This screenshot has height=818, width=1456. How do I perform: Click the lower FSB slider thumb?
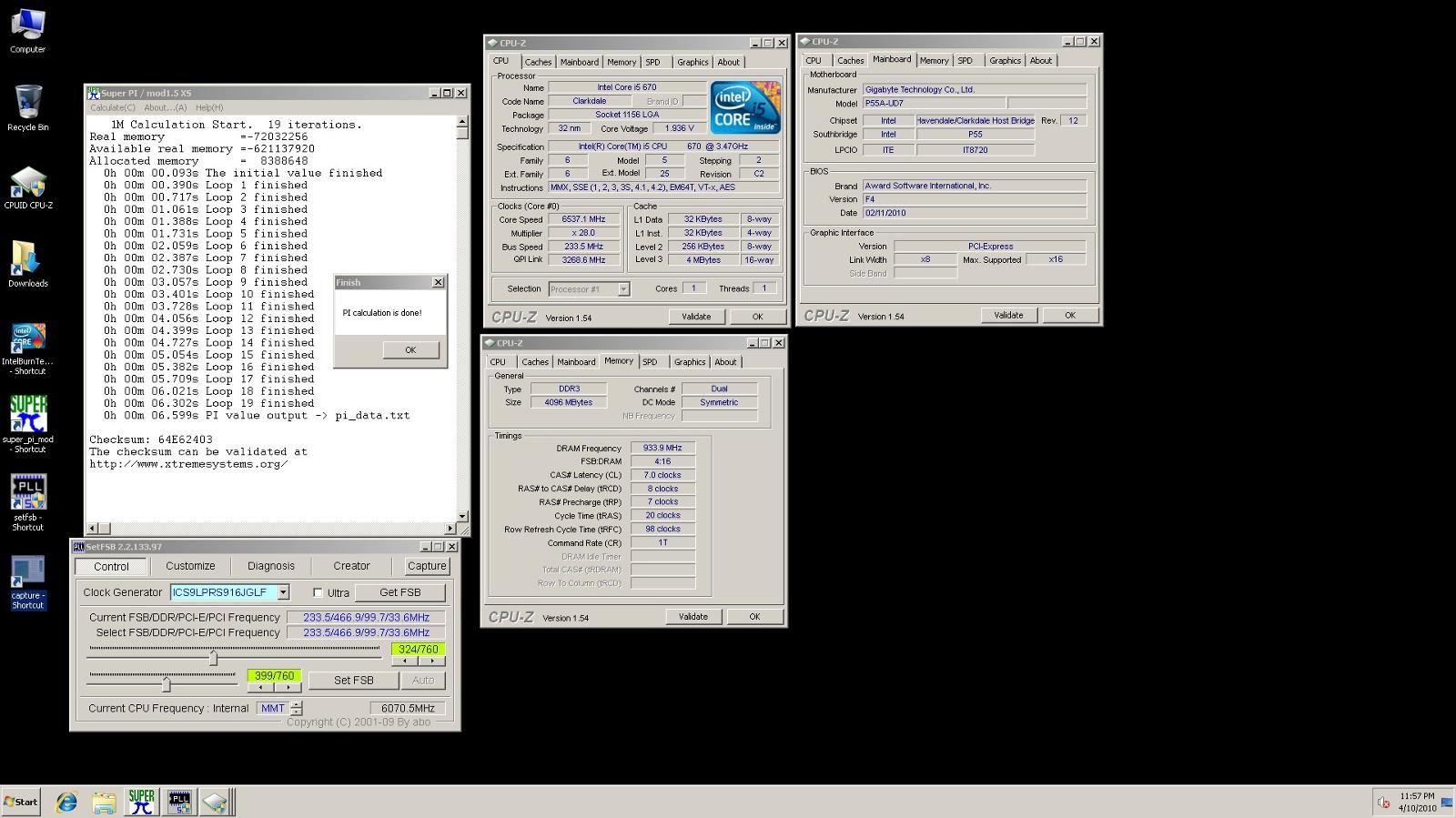point(166,683)
